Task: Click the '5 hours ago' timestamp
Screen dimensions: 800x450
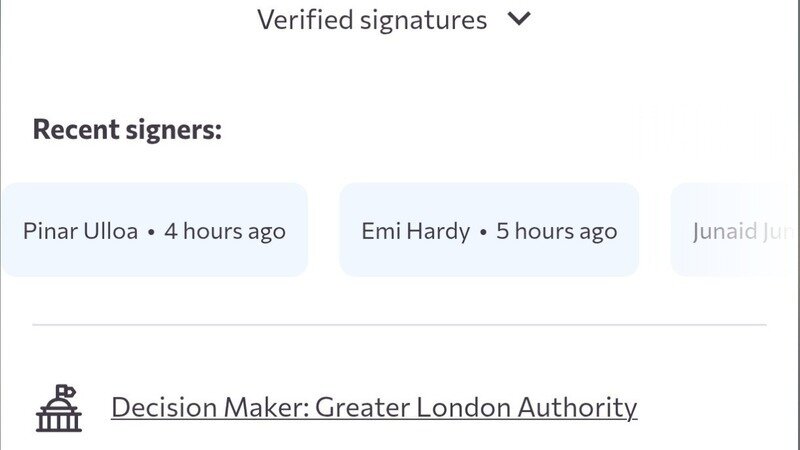Action: (x=557, y=231)
